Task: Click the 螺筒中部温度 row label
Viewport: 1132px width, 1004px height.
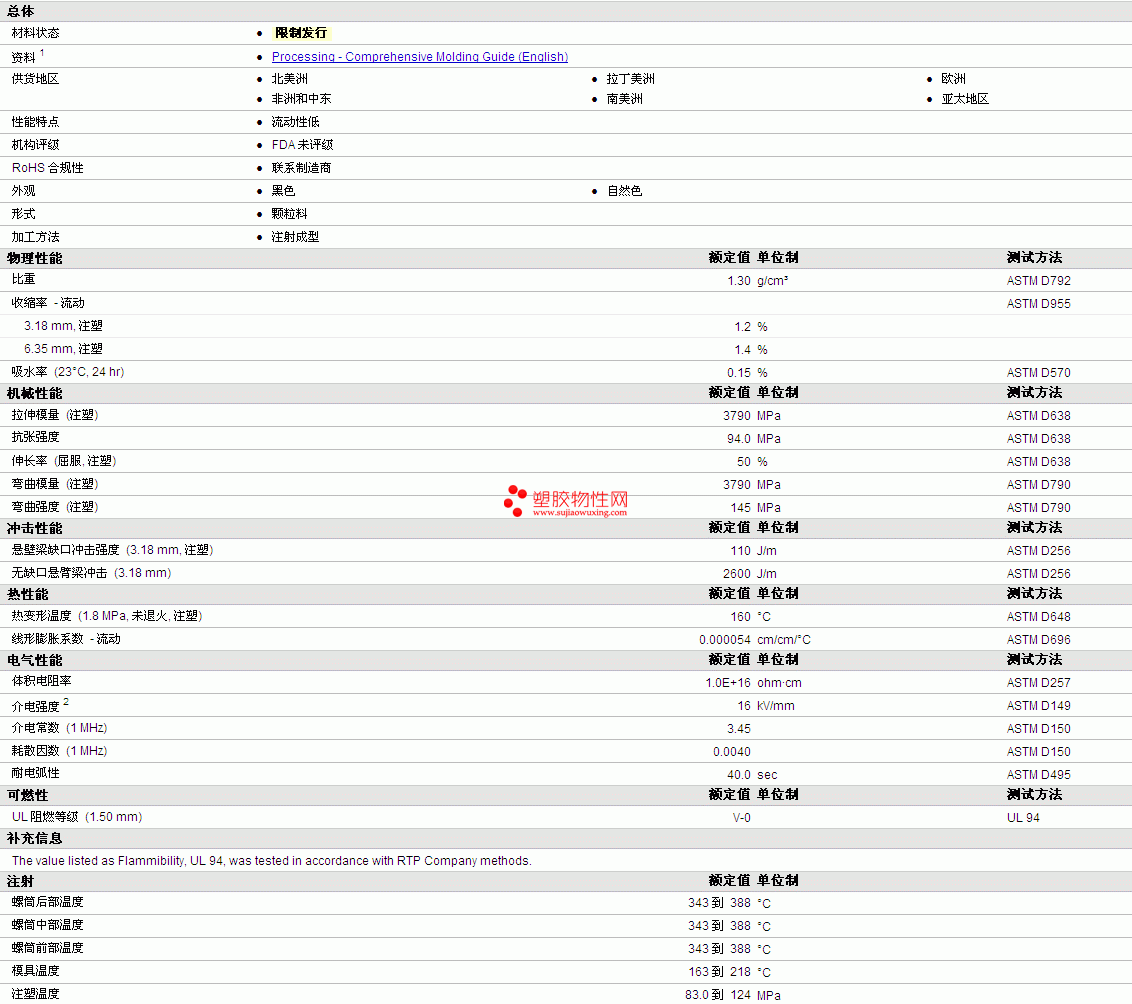Action: click(48, 925)
